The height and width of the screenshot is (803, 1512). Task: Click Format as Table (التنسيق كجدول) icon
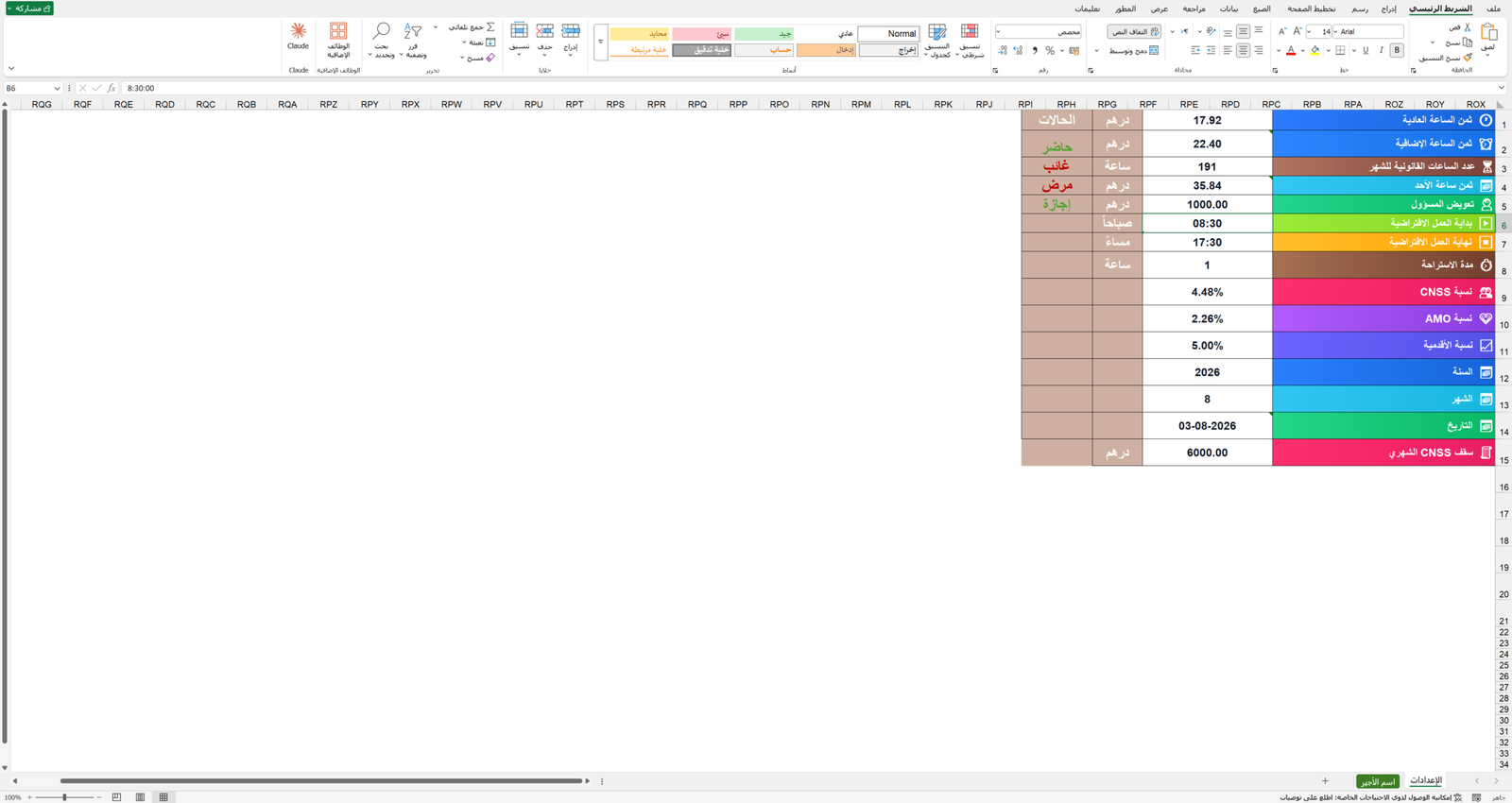[937, 32]
